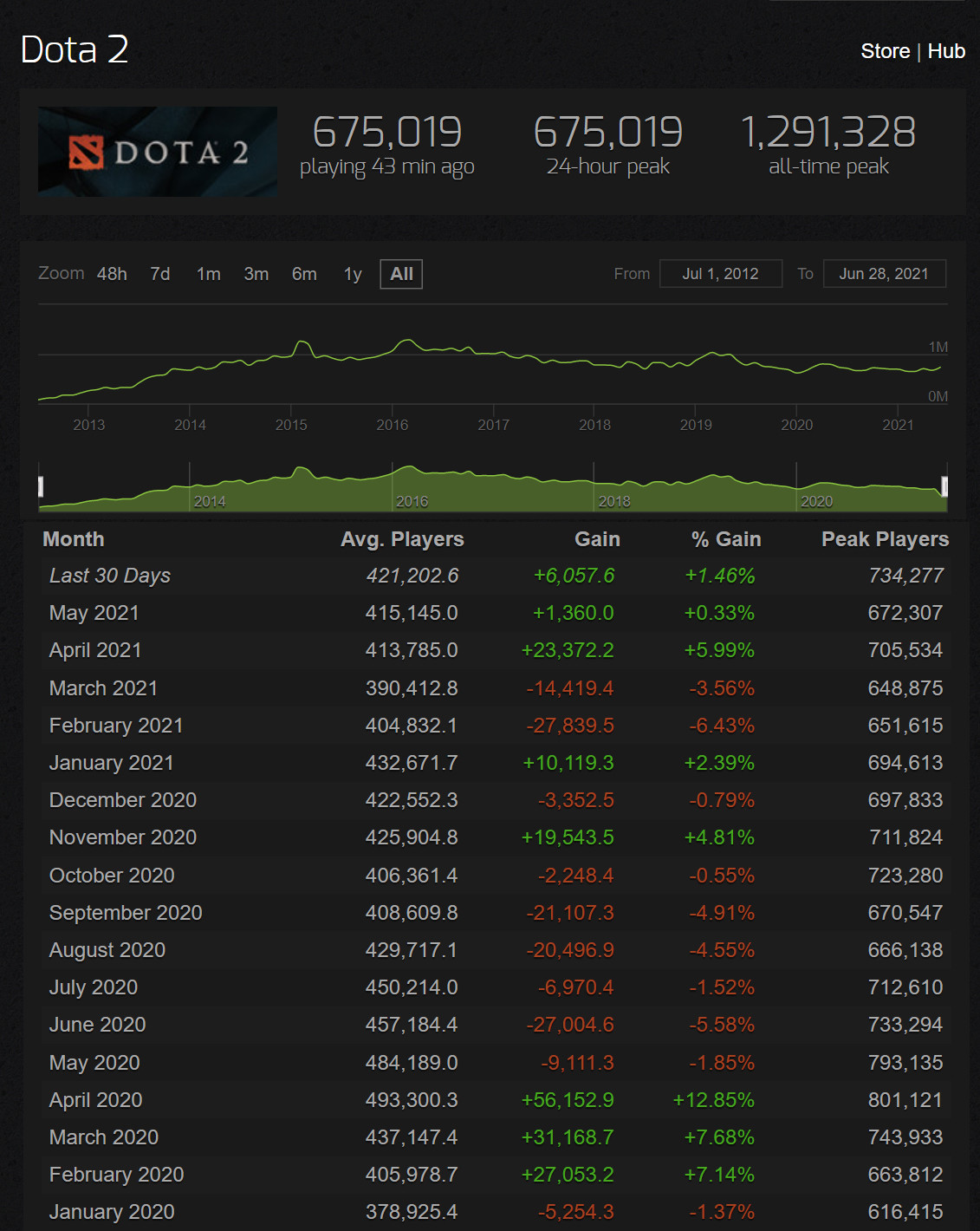Edit the From date field Jul 1, 2012
The height and width of the screenshot is (1231, 980).
click(721, 274)
